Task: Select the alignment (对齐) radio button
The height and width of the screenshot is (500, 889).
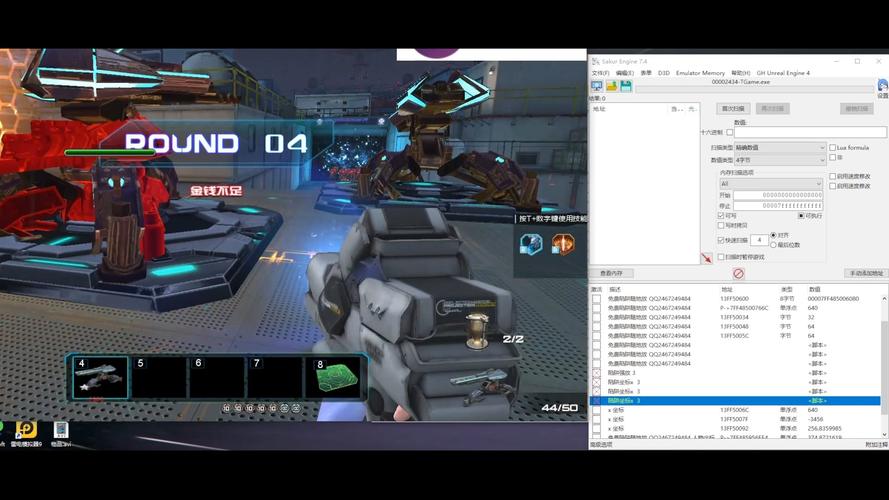Action: pyautogui.click(x=773, y=235)
